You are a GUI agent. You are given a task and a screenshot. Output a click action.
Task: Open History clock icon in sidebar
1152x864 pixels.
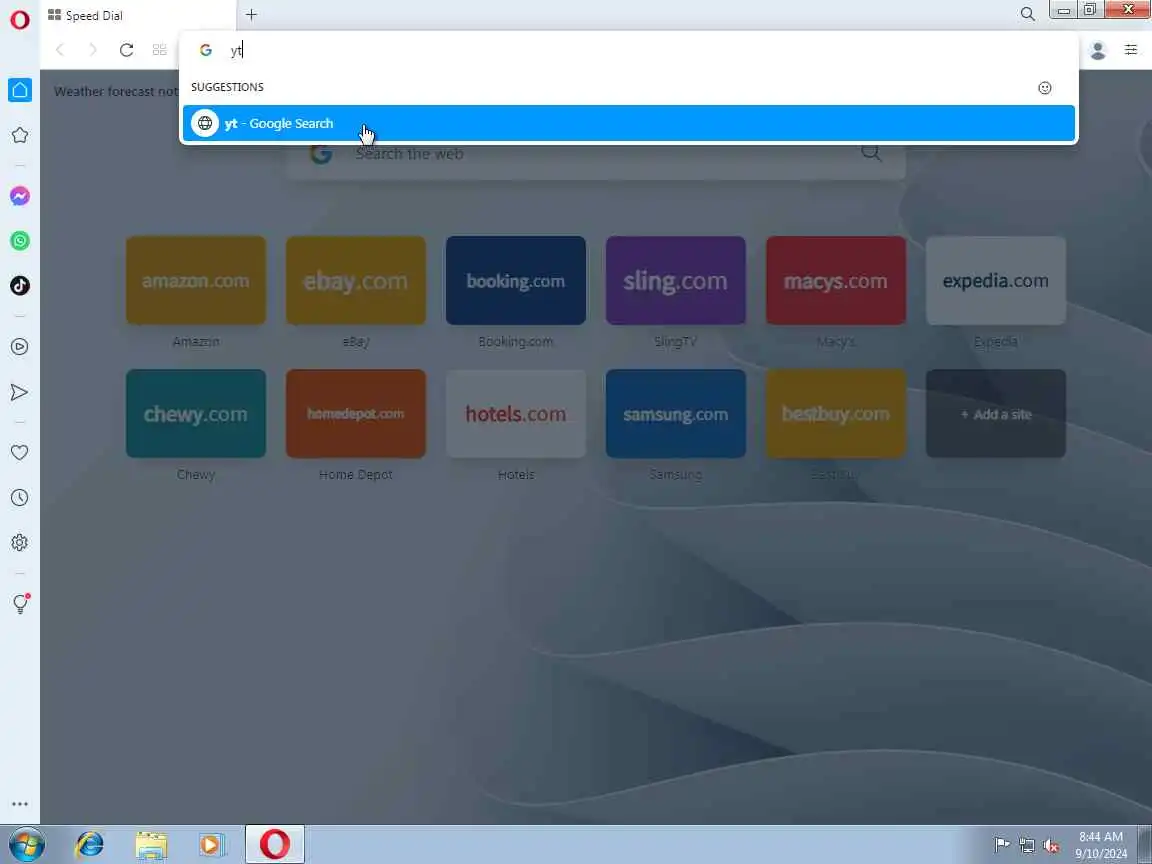click(20, 498)
